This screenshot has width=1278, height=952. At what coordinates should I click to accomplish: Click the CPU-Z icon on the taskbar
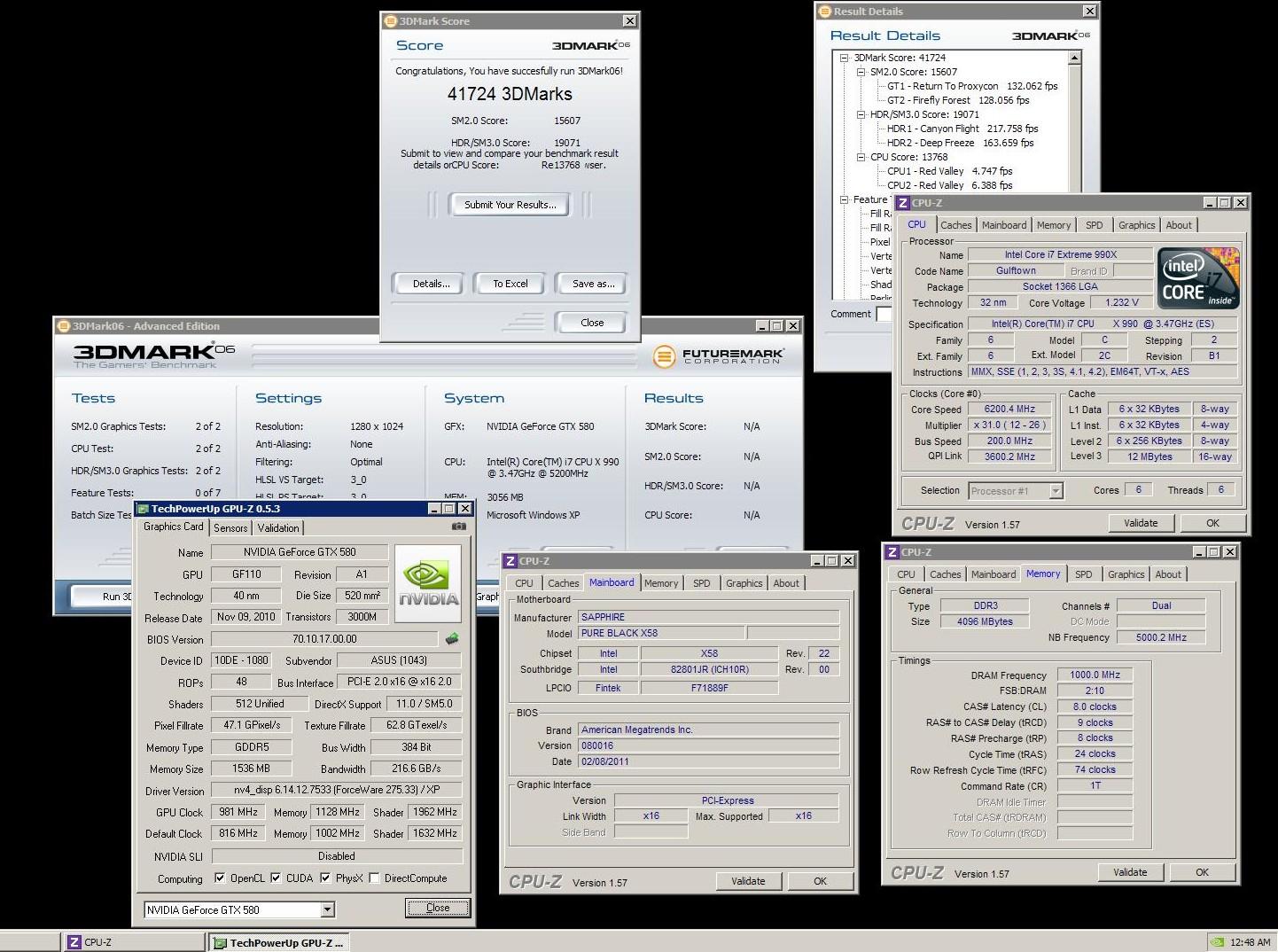coord(74,942)
